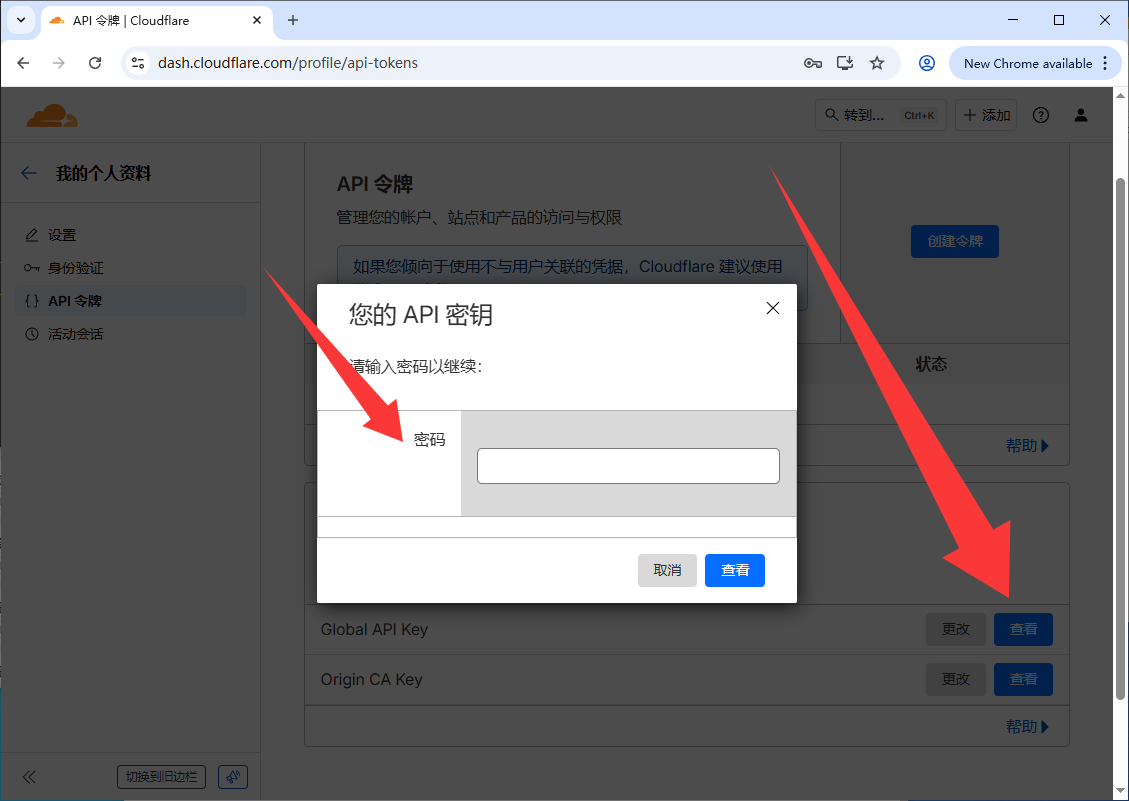The height and width of the screenshot is (801, 1129).
Task: Bookmark this page with star icon
Action: click(x=877, y=63)
